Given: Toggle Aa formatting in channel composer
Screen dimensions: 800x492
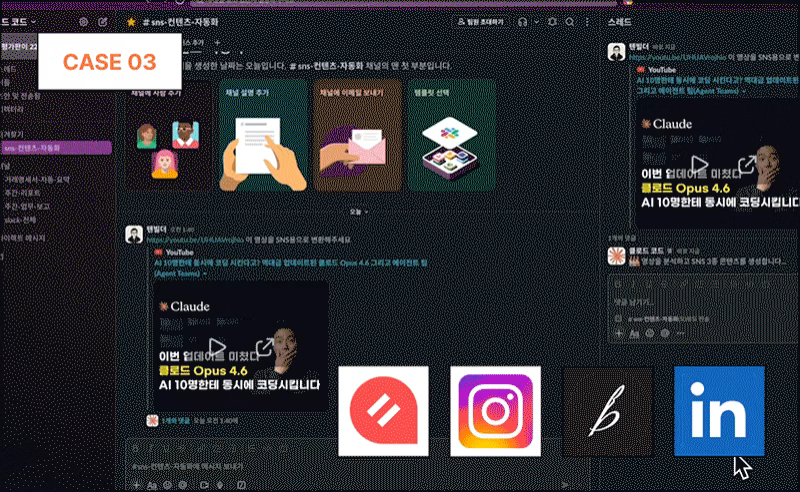Looking at the screenshot, I should click(152, 485).
